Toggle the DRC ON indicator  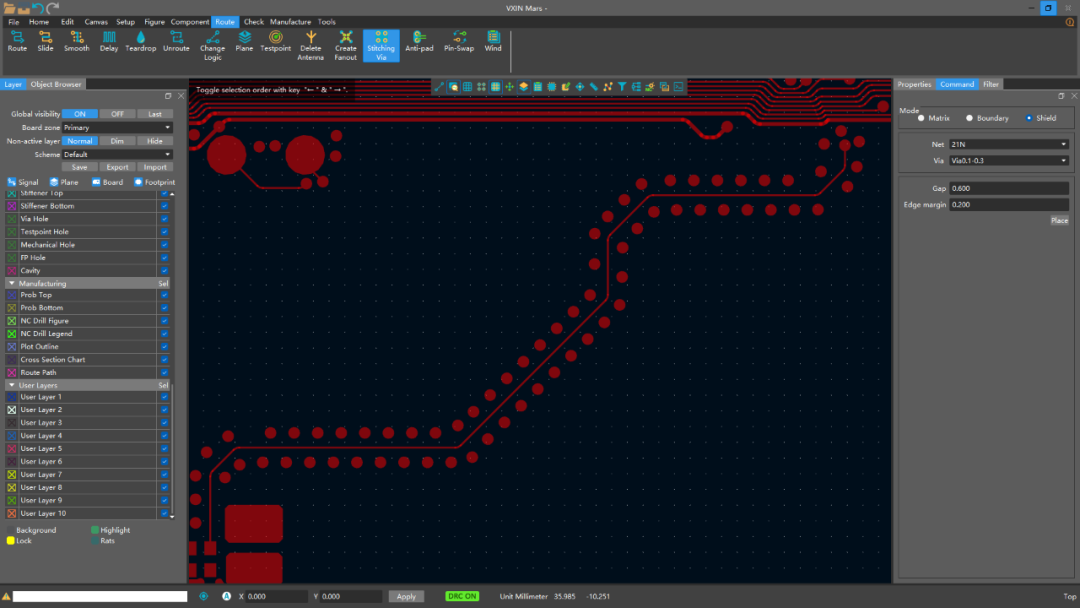point(461,597)
